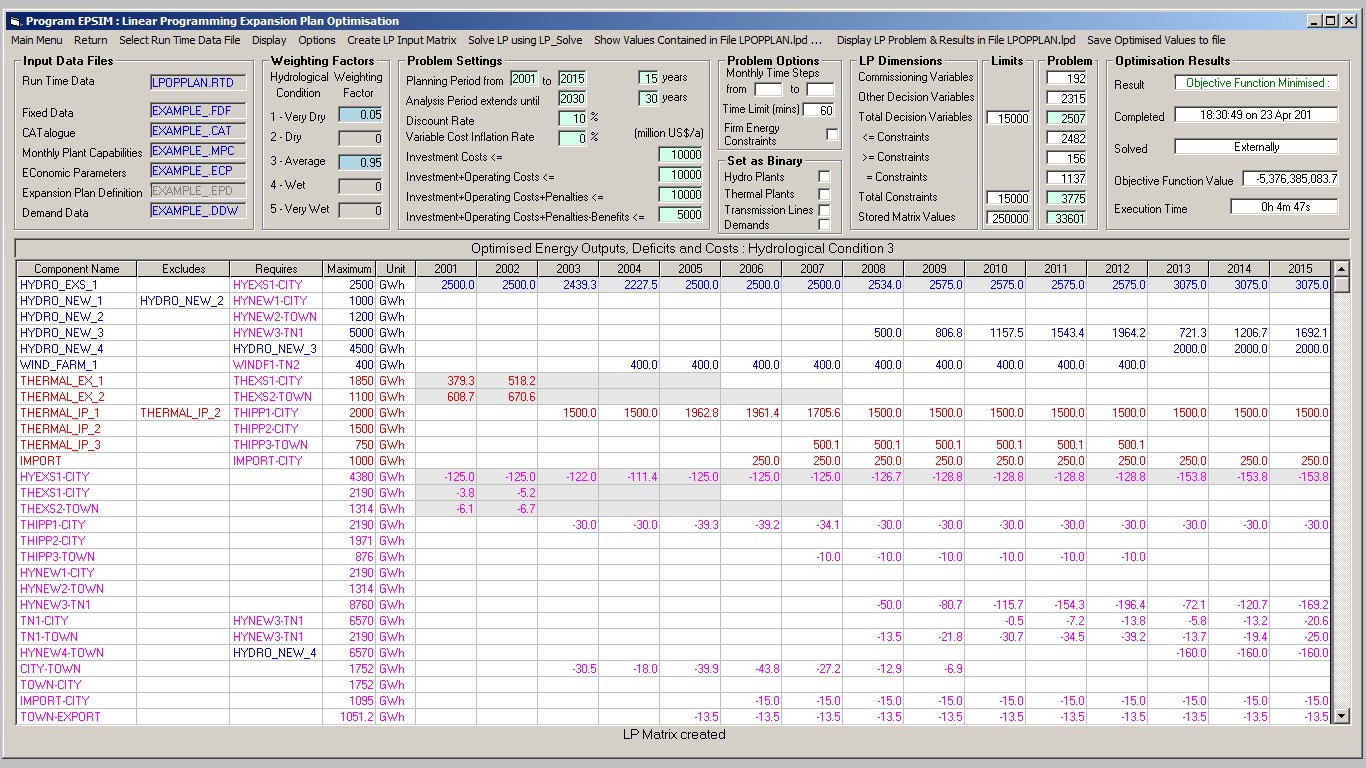
Task: Click the planning period start year 2001 field
Action: click(x=523, y=79)
